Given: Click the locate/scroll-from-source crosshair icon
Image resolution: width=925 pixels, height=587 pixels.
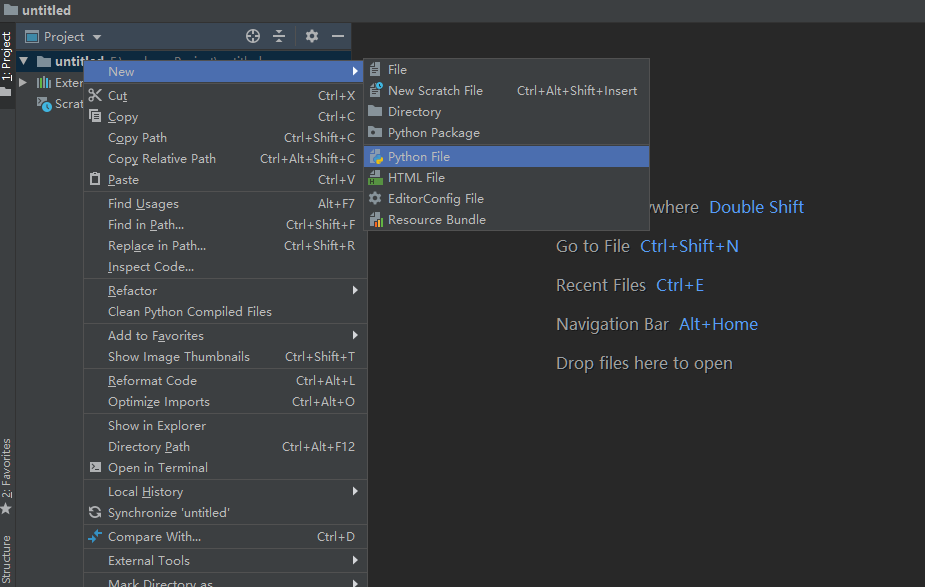Looking at the screenshot, I should pos(252,37).
